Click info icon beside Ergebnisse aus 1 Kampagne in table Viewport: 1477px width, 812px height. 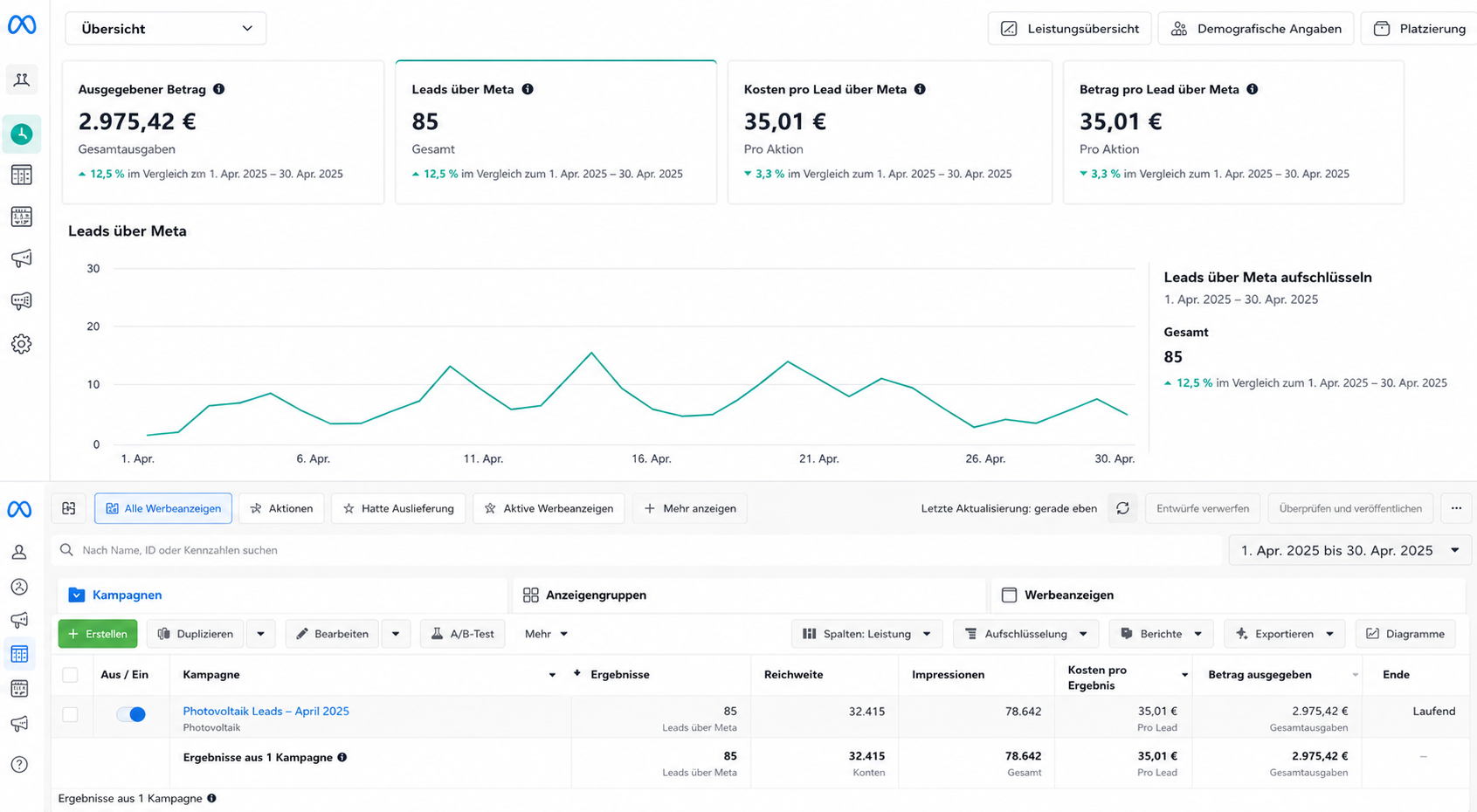click(x=342, y=757)
